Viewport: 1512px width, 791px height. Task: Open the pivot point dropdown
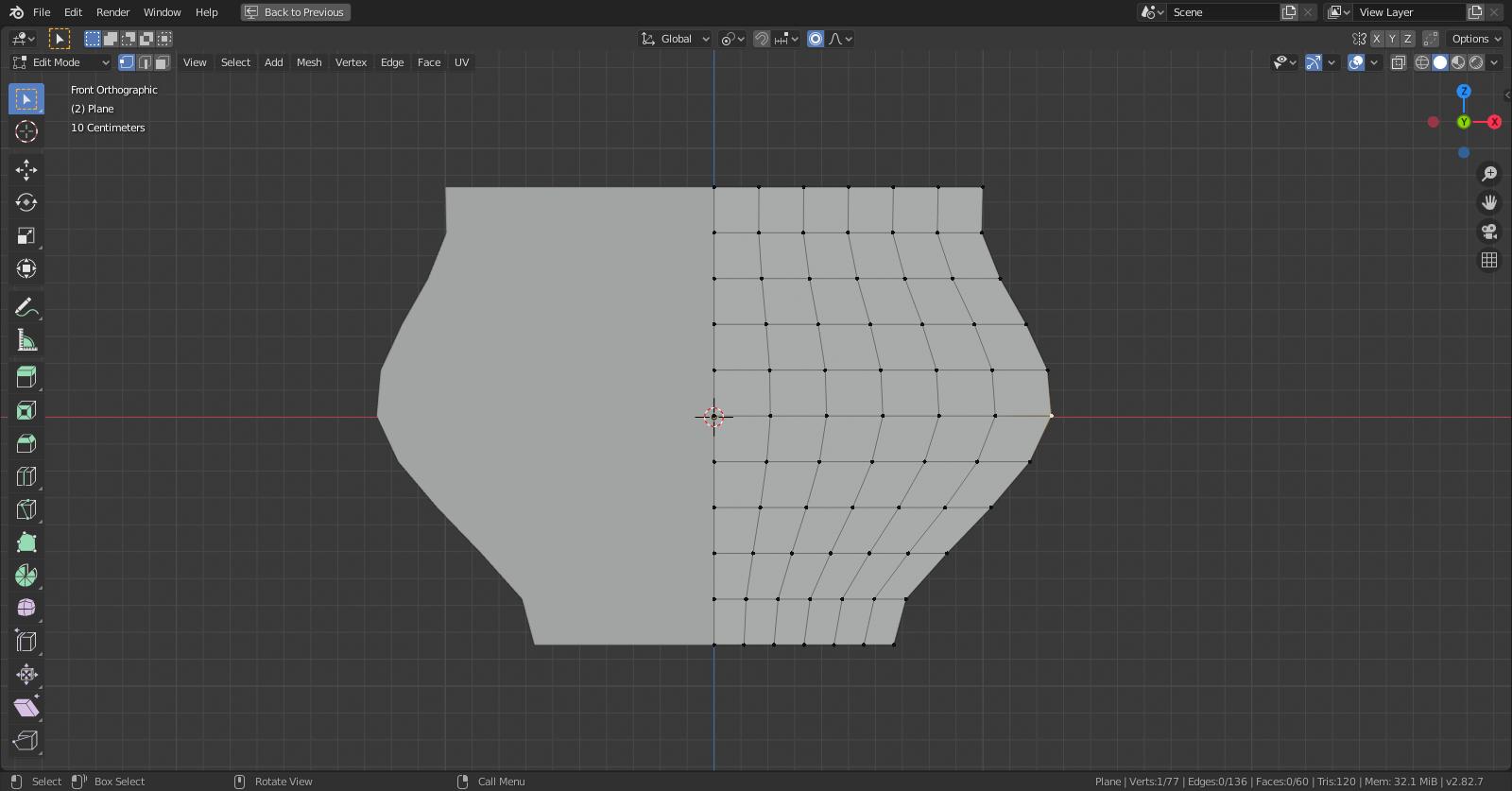click(732, 39)
